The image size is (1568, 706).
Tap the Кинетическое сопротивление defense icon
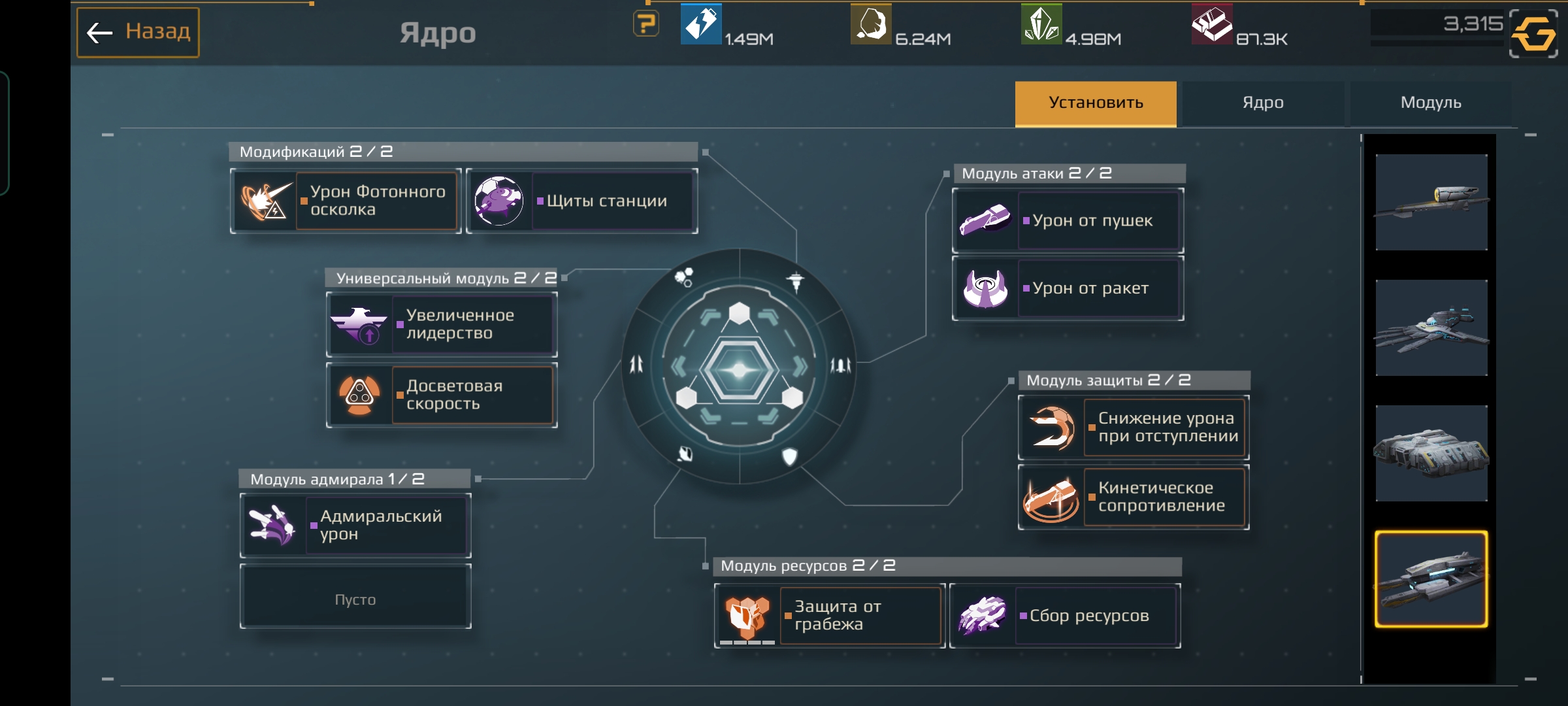1051,497
